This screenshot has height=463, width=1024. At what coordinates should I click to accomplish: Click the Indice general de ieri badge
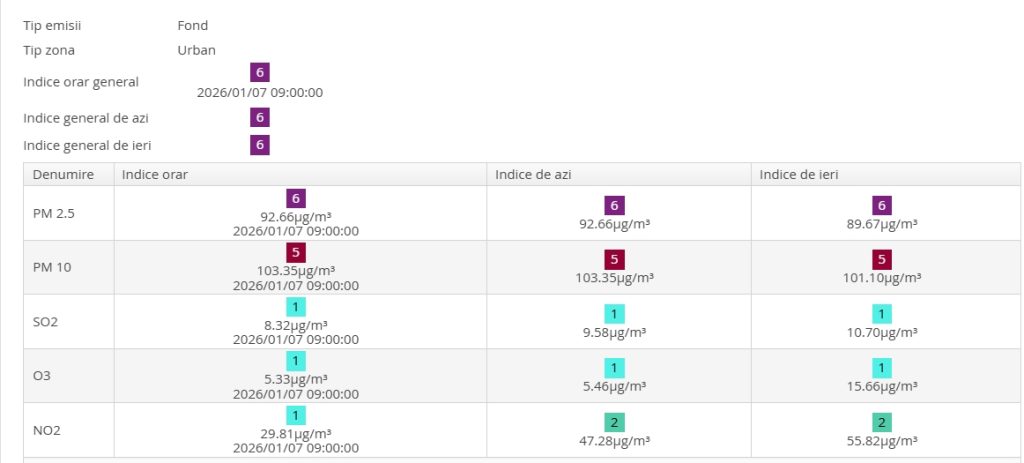(260, 145)
